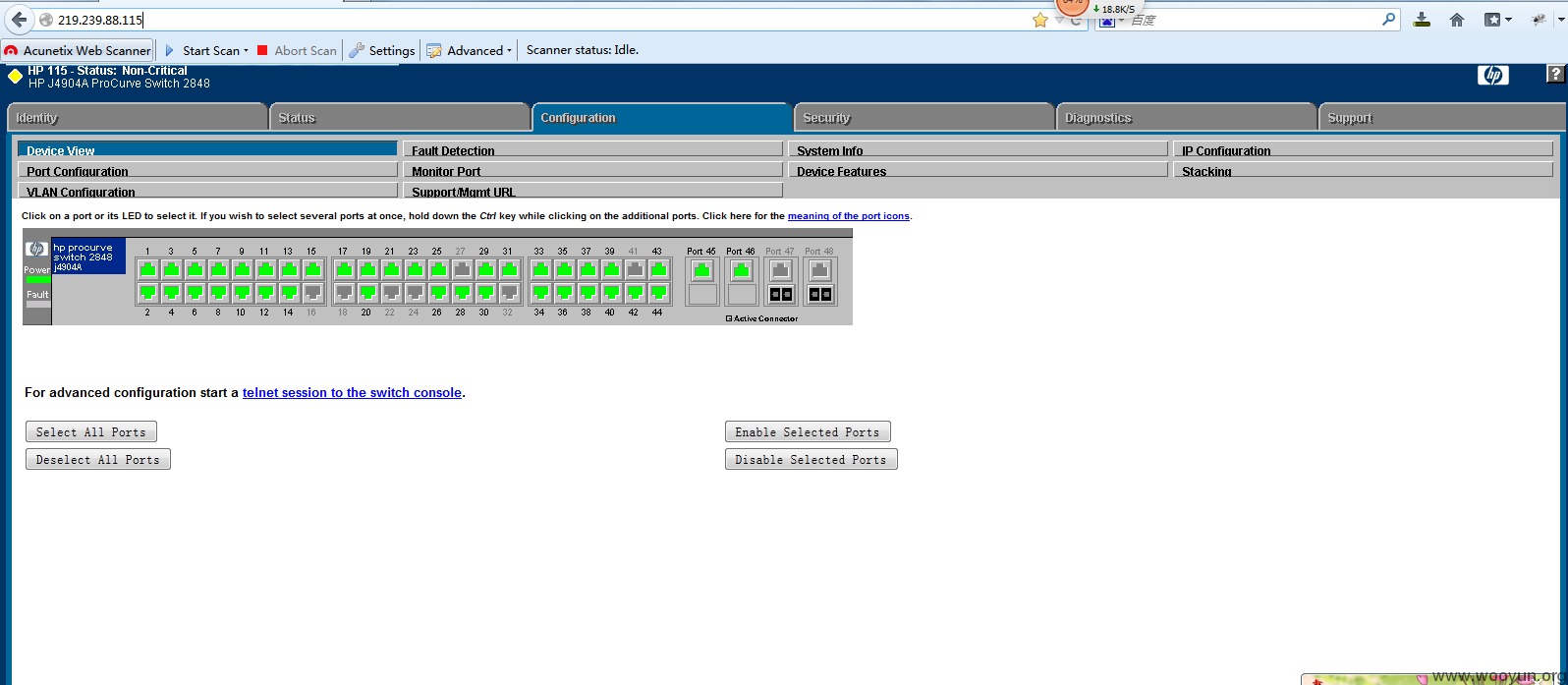Expand the bookmarks menu dropdown arrow

pos(1508,20)
